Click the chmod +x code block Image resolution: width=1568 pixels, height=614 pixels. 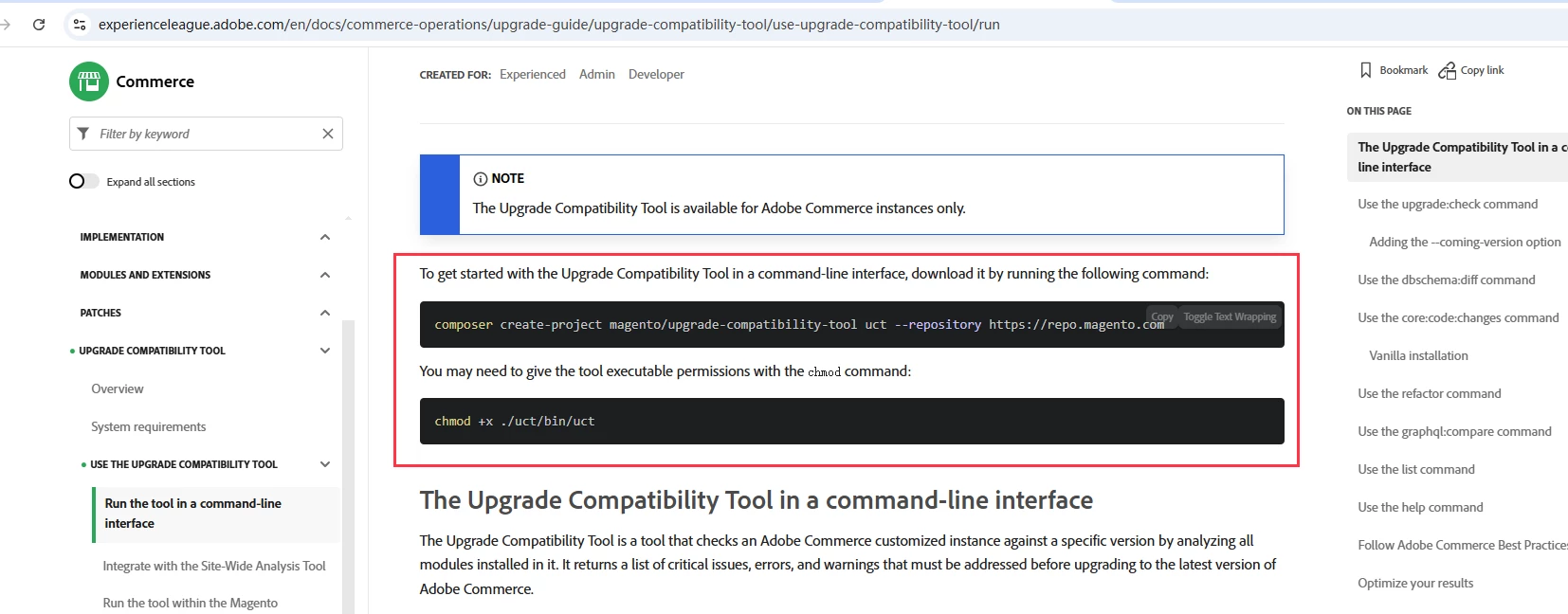click(852, 421)
